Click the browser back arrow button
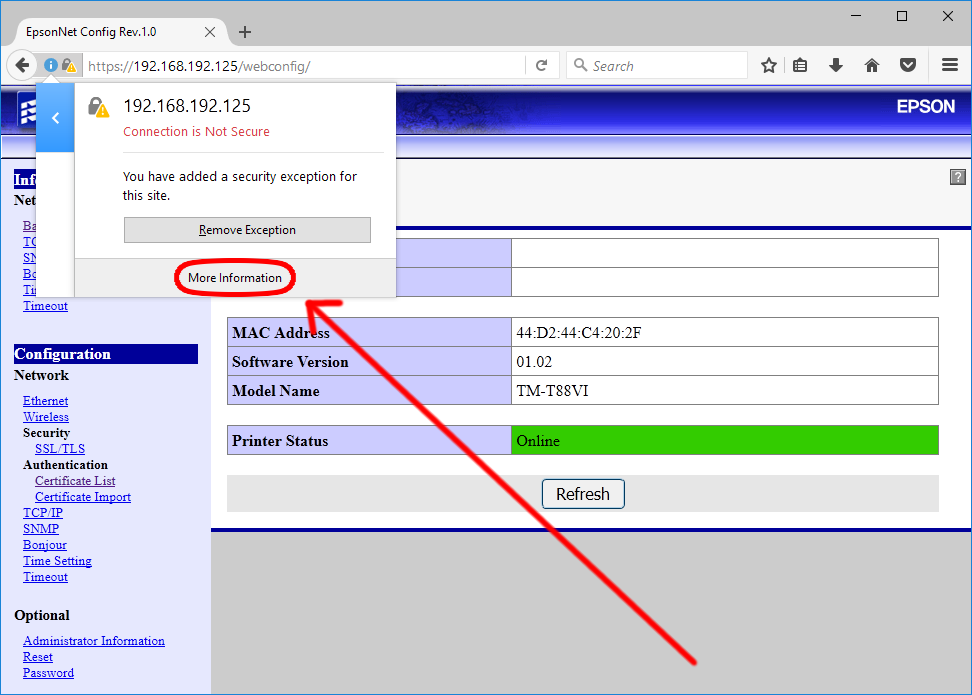972x695 pixels. (x=21, y=66)
